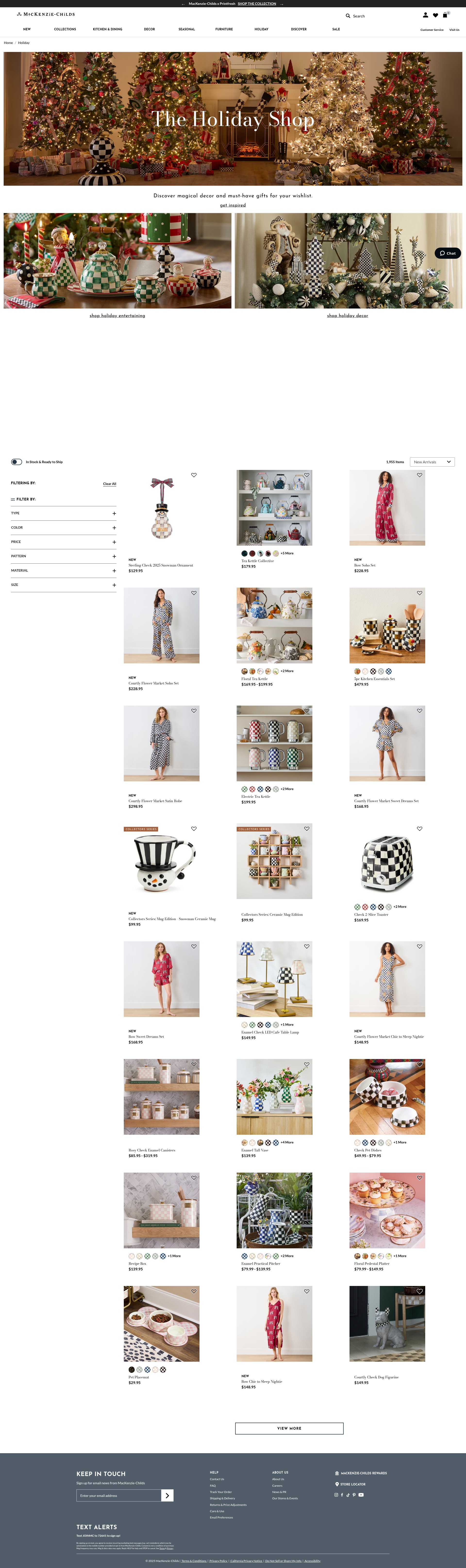Viewport: 466px width, 1568px height.
Task: Open the Customer Service link
Action: (432, 30)
